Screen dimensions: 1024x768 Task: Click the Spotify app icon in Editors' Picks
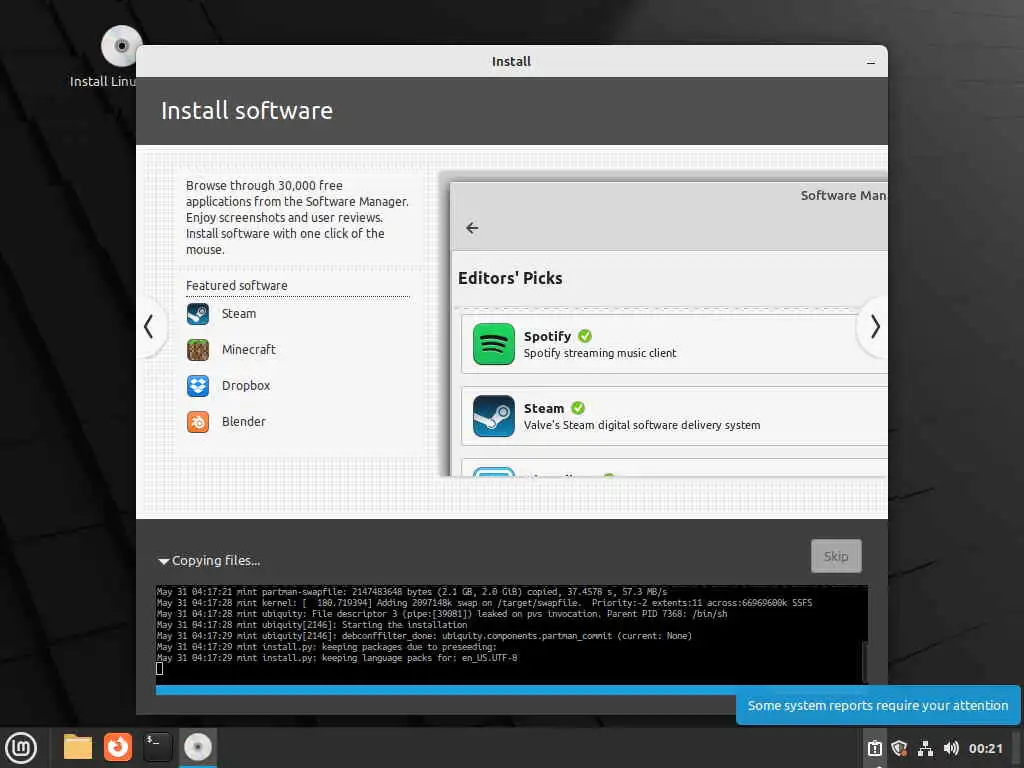[x=494, y=344]
